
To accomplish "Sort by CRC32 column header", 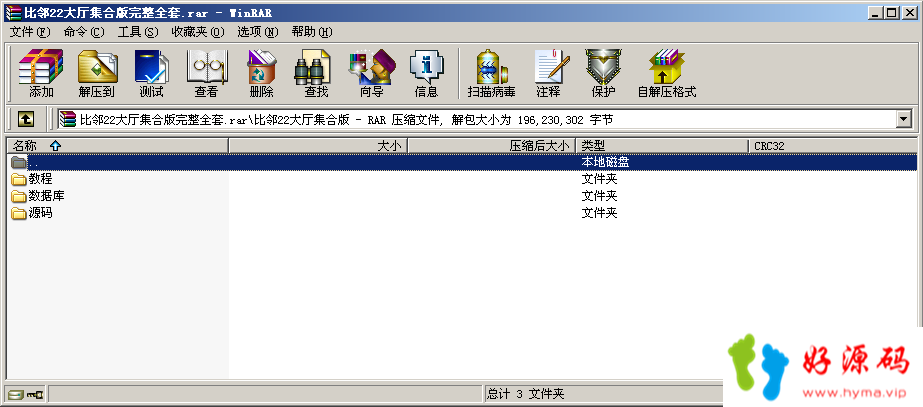I will click(x=832, y=145).
